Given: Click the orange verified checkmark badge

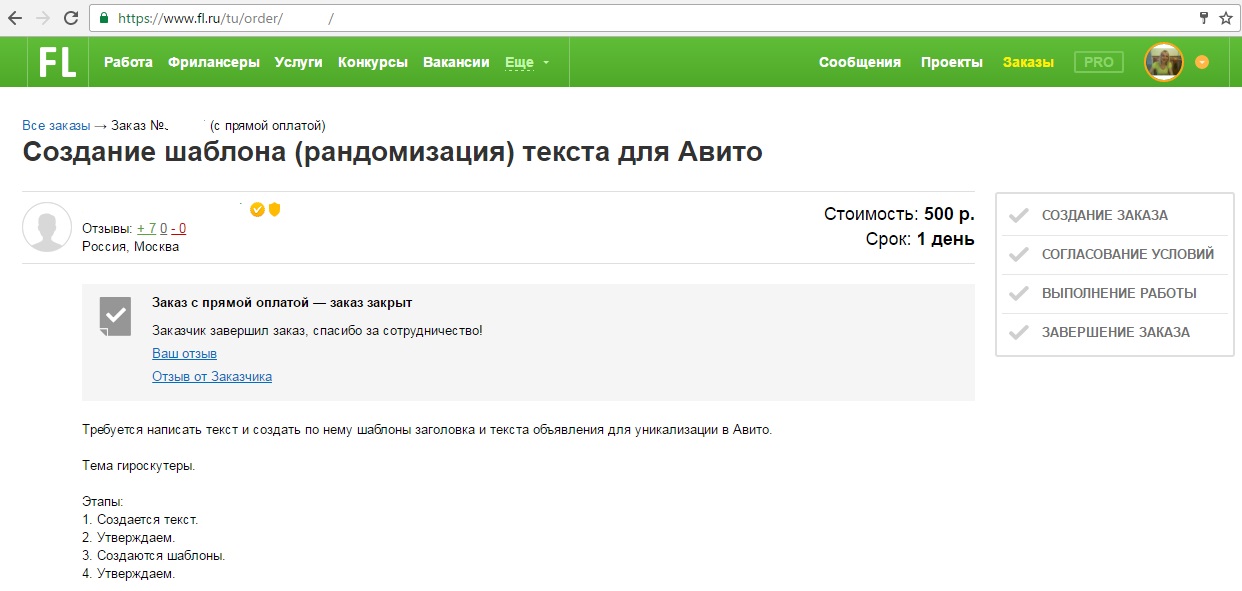Looking at the screenshot, I should pyautogui.click(x=257, y=209).
